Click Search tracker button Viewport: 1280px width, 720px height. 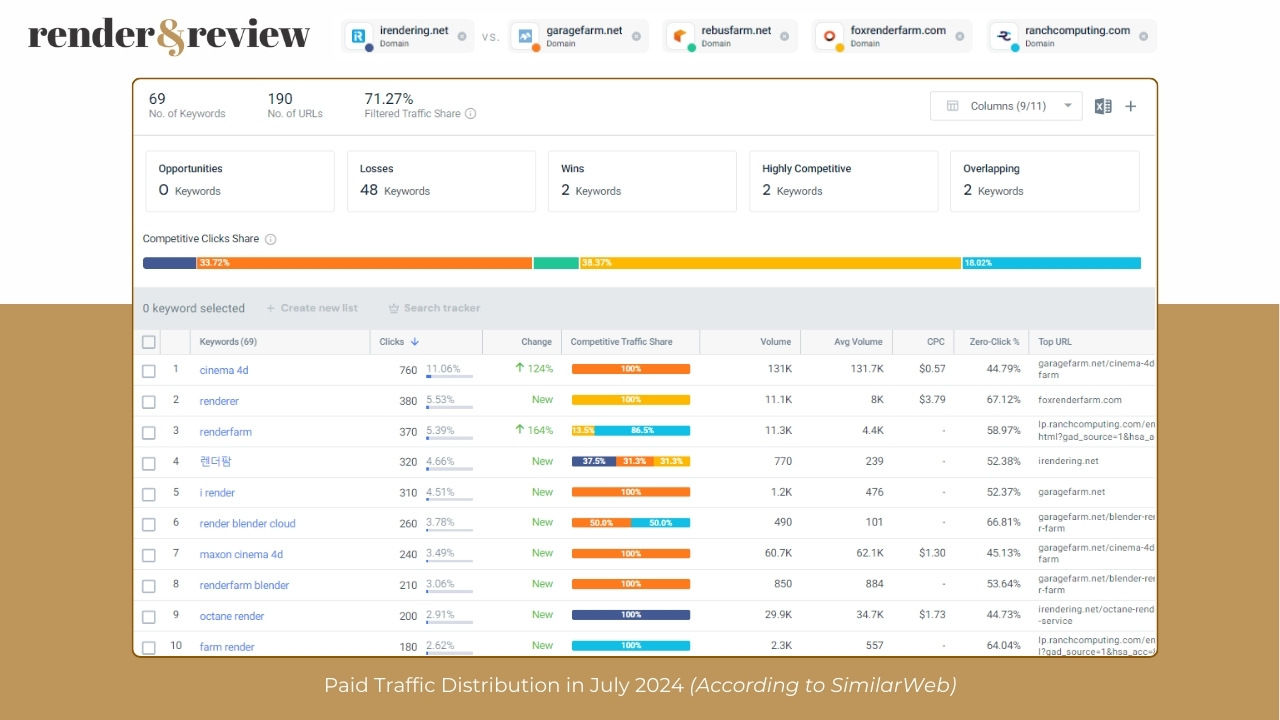tap(434, 308)
